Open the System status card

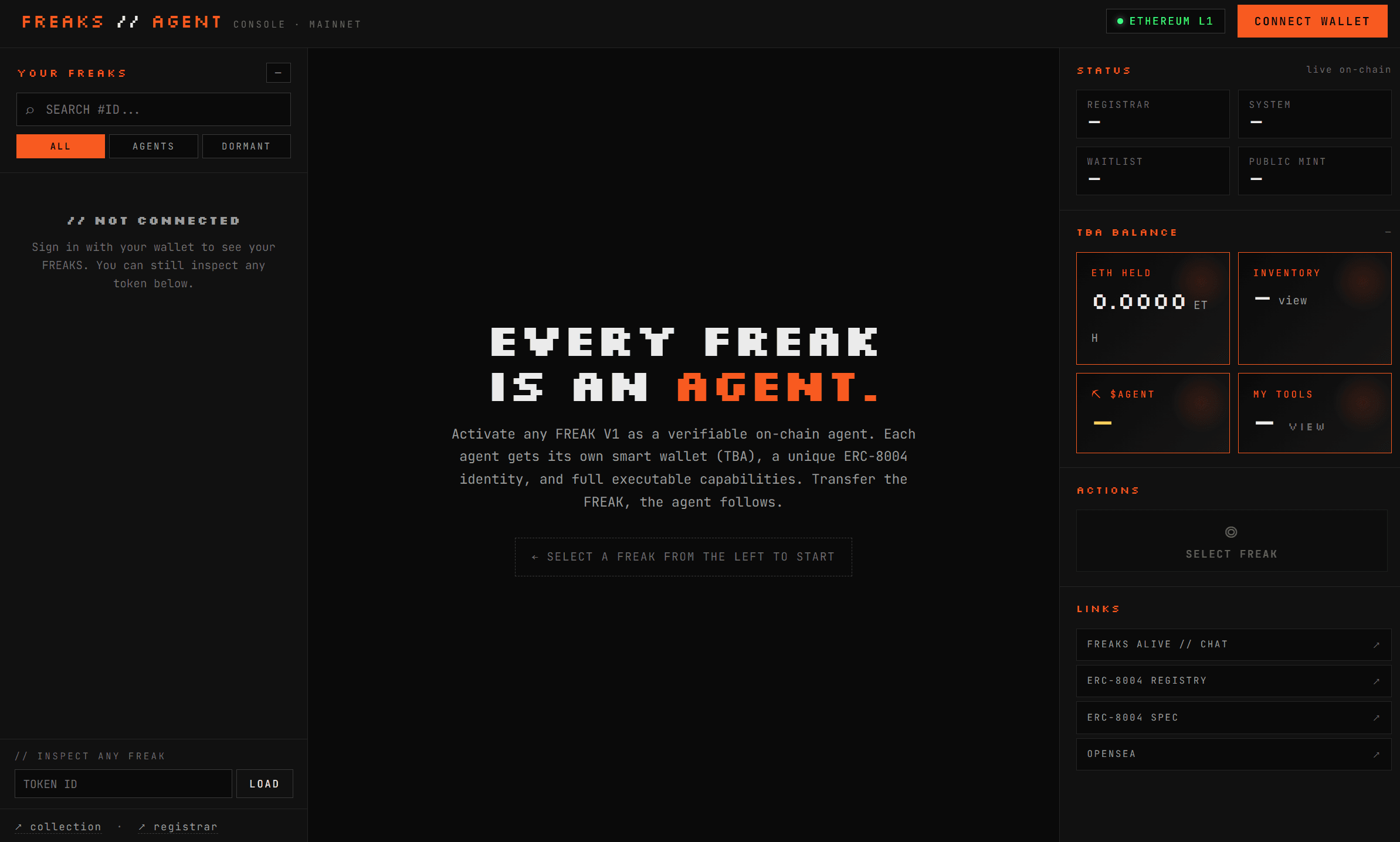pos(1315,114)
